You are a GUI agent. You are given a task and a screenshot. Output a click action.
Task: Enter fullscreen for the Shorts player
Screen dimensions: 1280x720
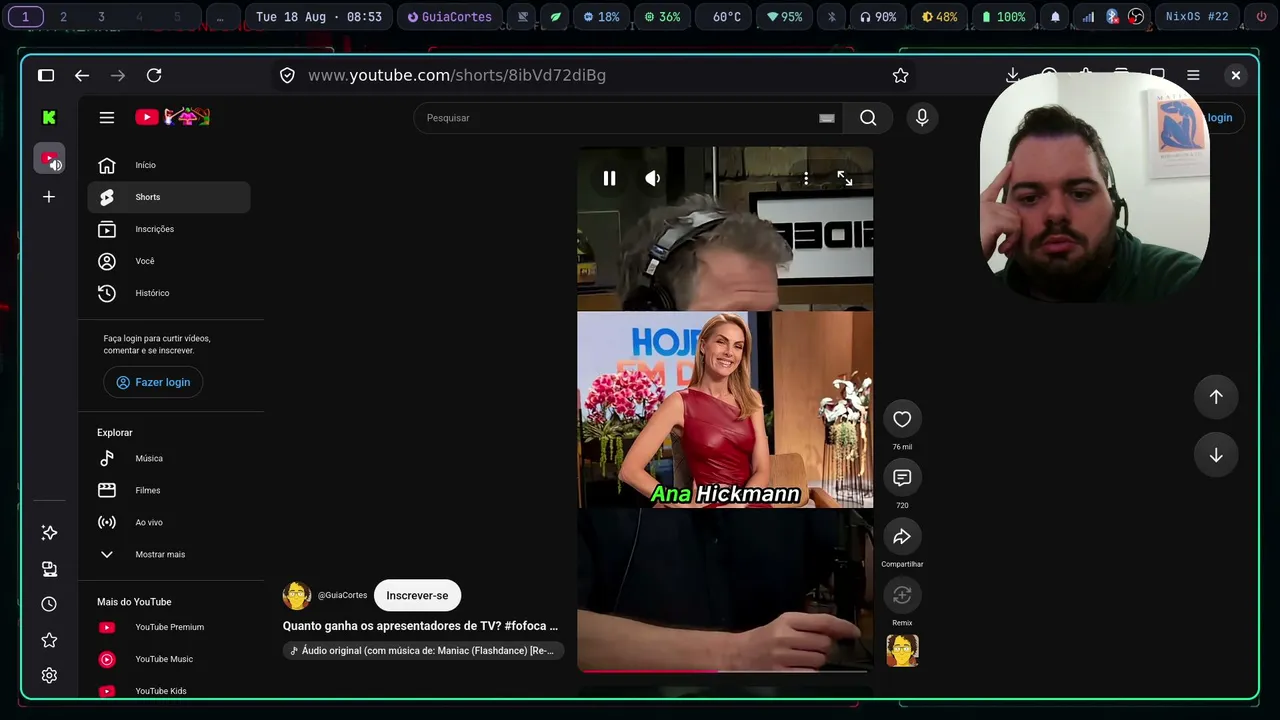845,178
